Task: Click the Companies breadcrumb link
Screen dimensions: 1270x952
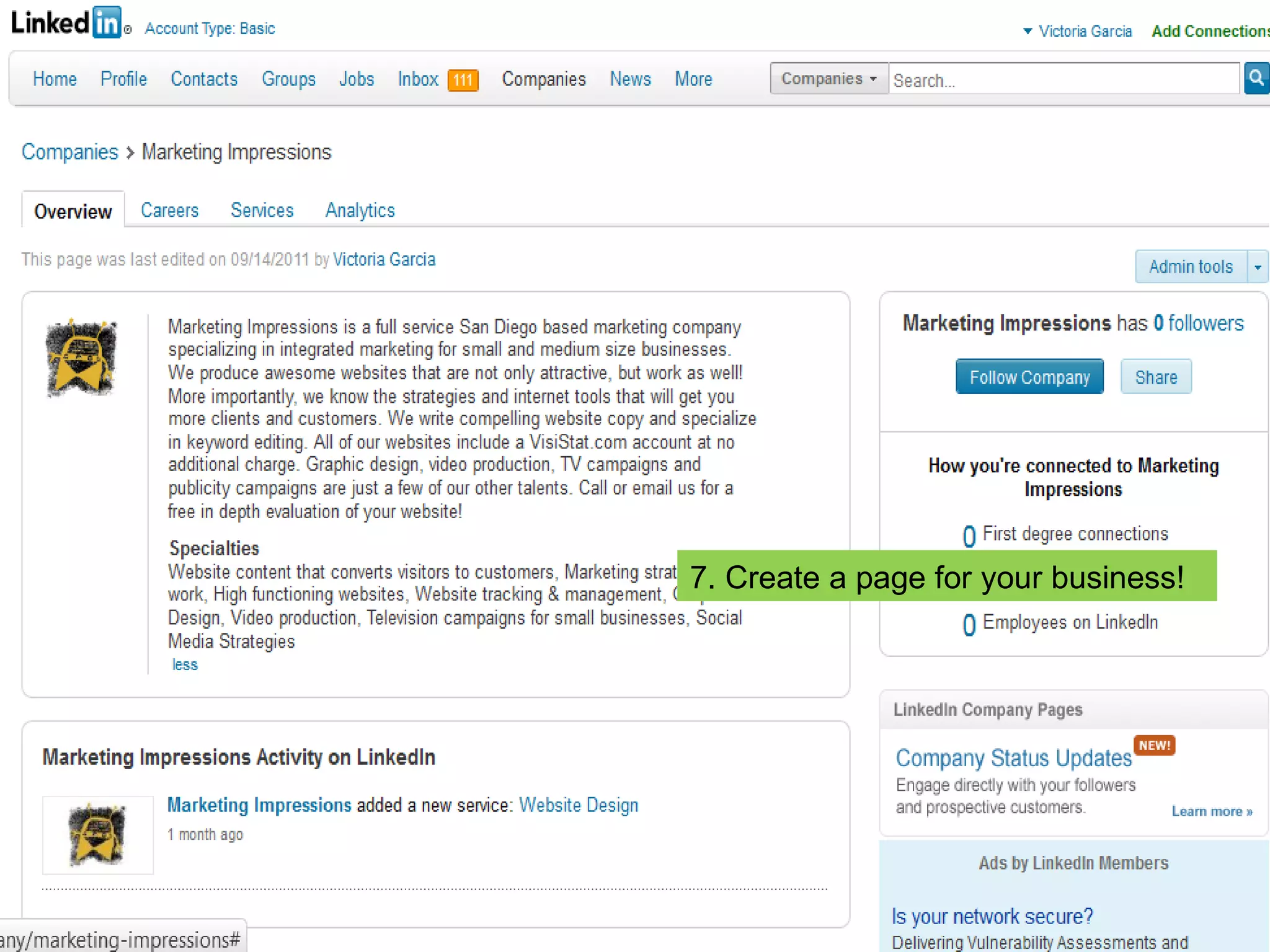Action: 70,152
